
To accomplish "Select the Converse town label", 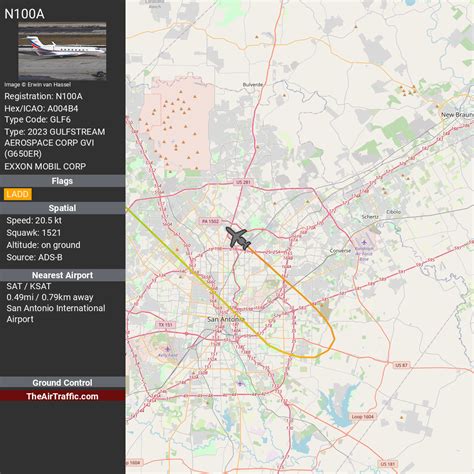I will [340, 251].
